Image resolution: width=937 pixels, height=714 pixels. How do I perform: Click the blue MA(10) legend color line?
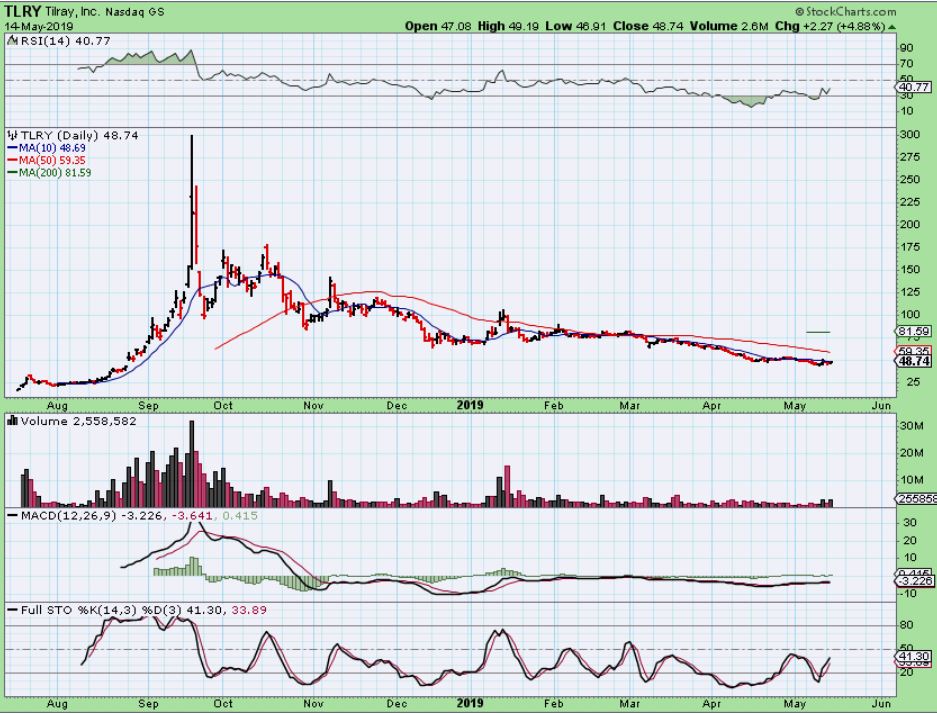(x=12, y=148)
